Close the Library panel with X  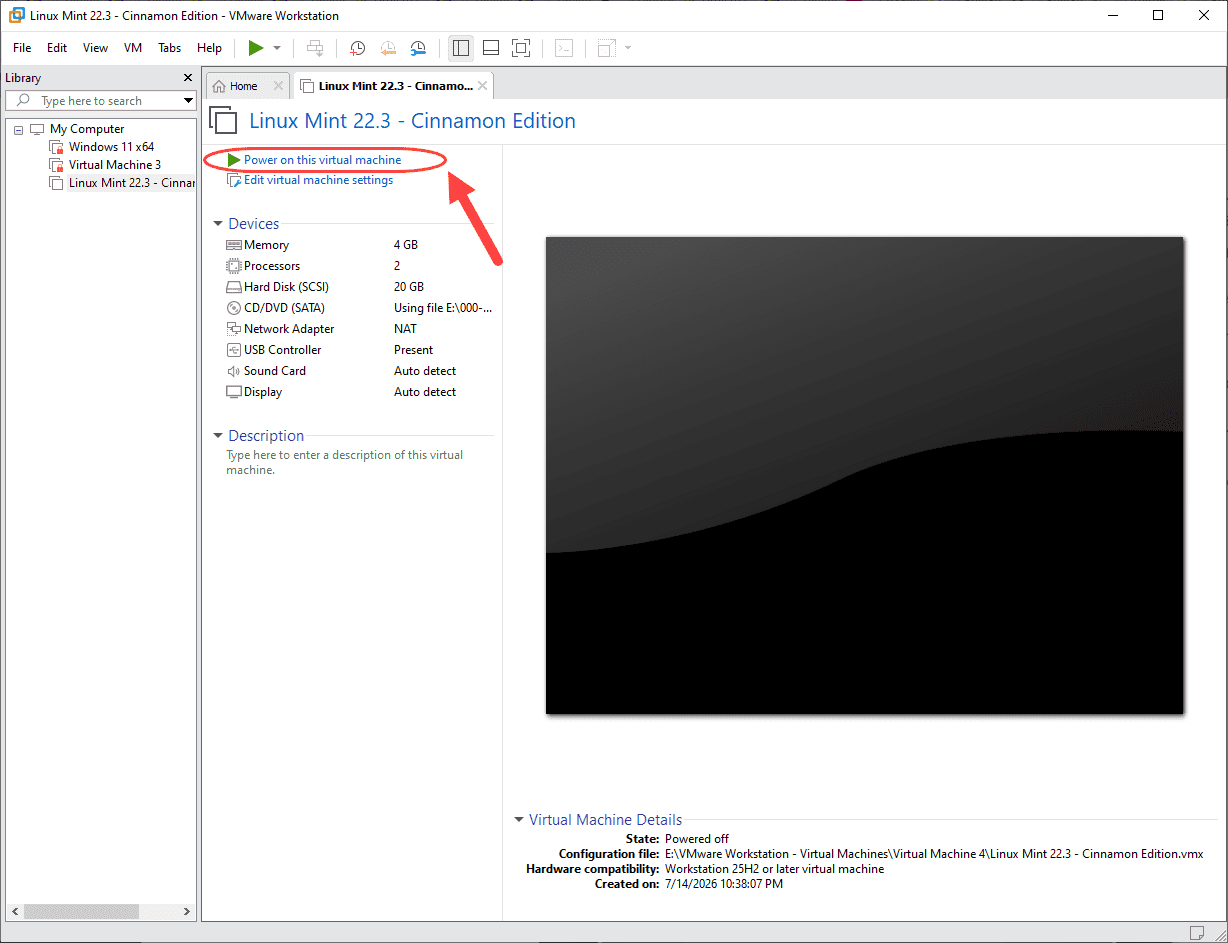(x=188, y=78)
